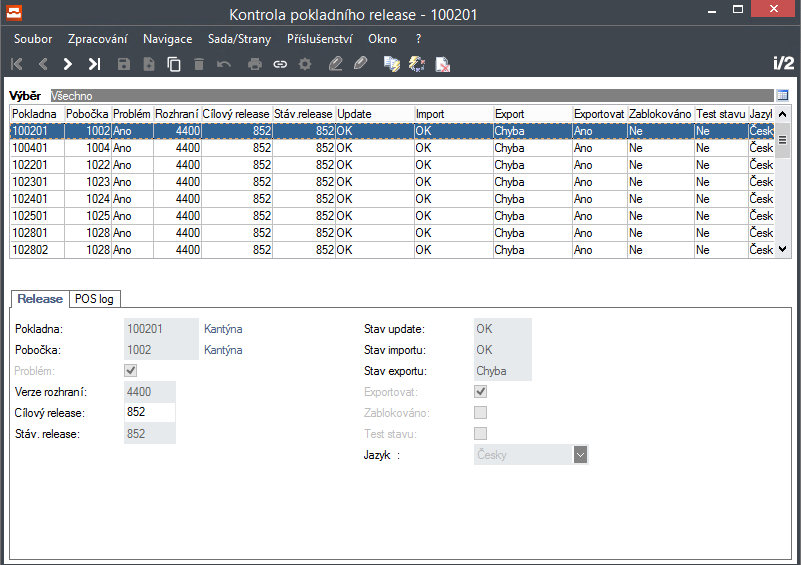Click the table scroll up arrow

(x=783, y=114)
